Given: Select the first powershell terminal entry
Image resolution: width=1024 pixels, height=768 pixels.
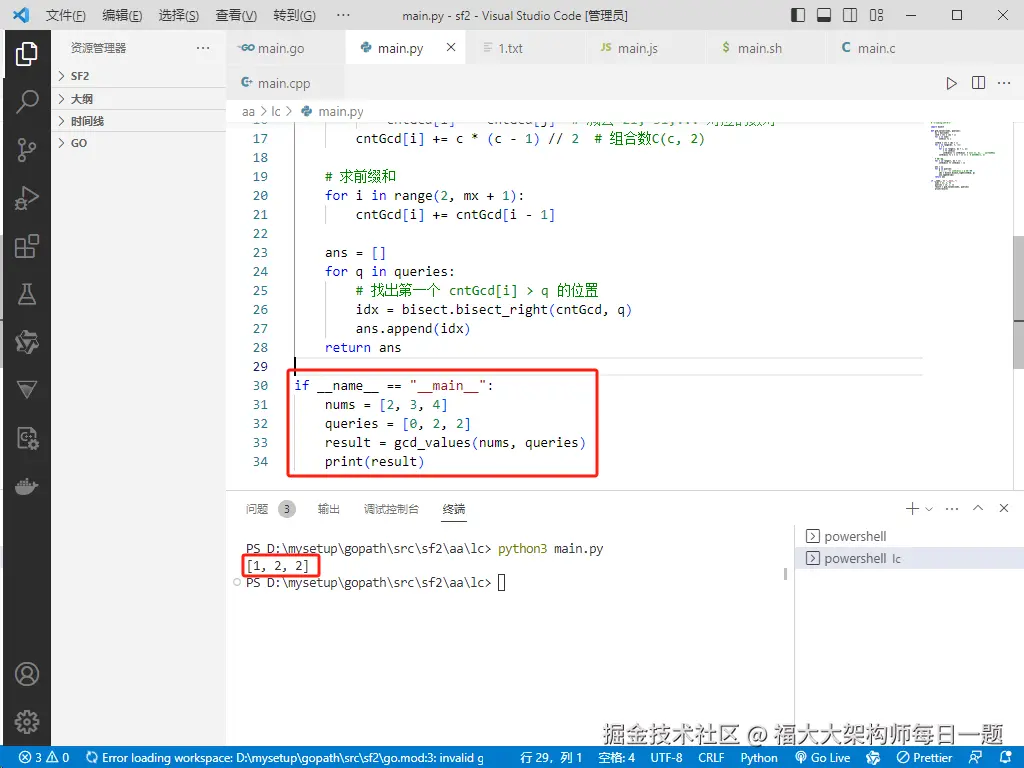Looking at the screenshot, I should 909,536.
